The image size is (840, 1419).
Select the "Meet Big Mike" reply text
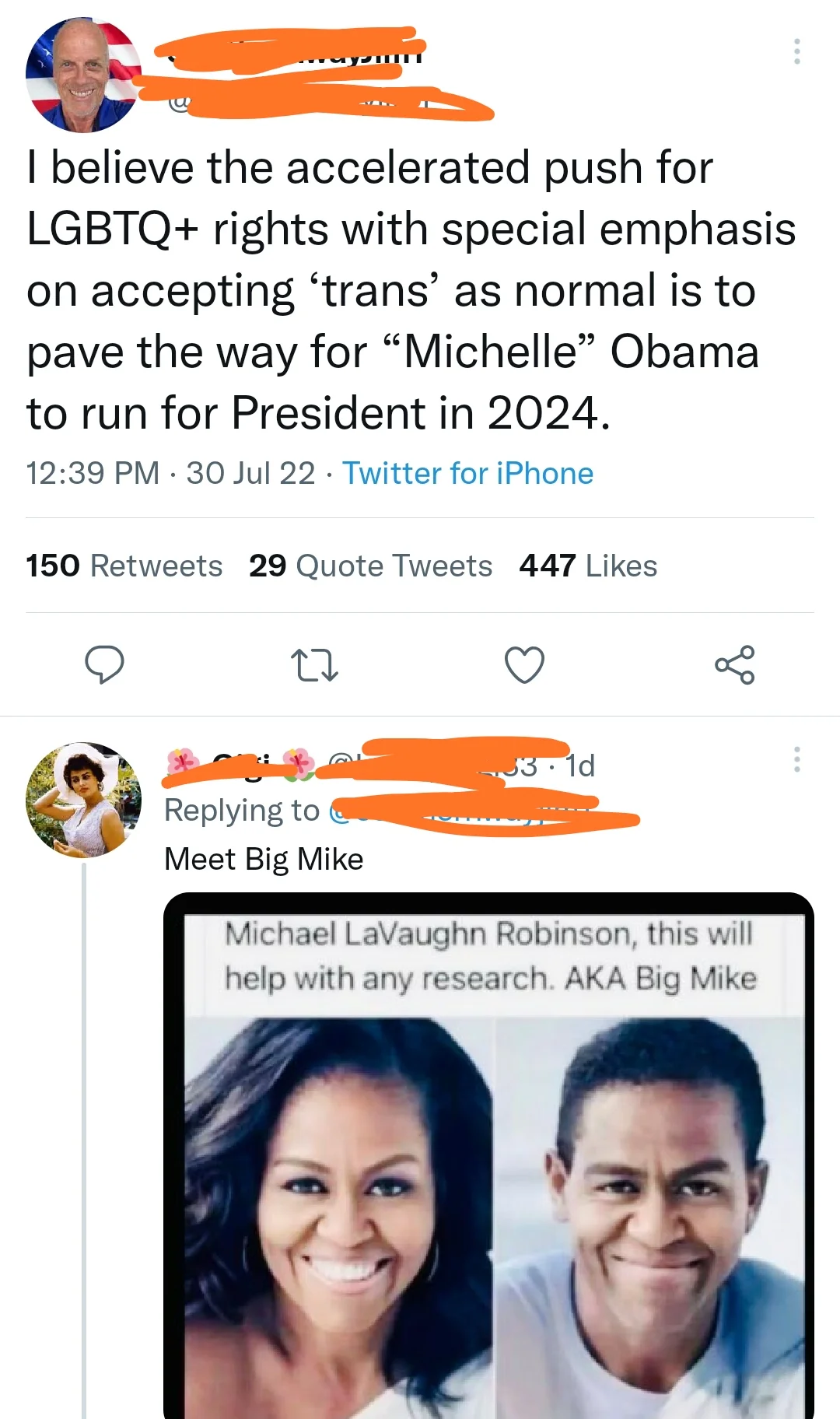pyautogui.click(x=264, y=859)
